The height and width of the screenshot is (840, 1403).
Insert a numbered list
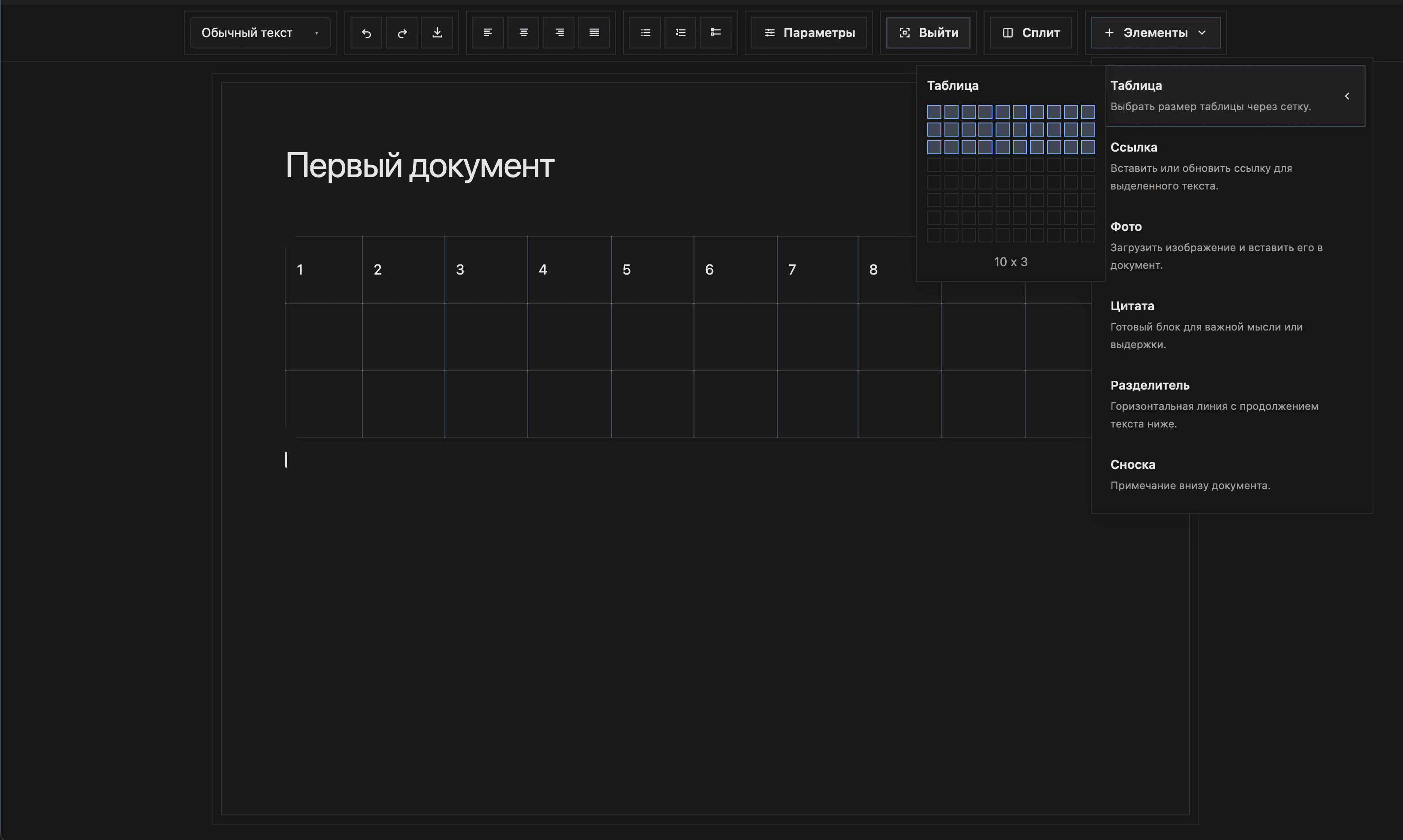pyautogui.click(x=680, y=33)
